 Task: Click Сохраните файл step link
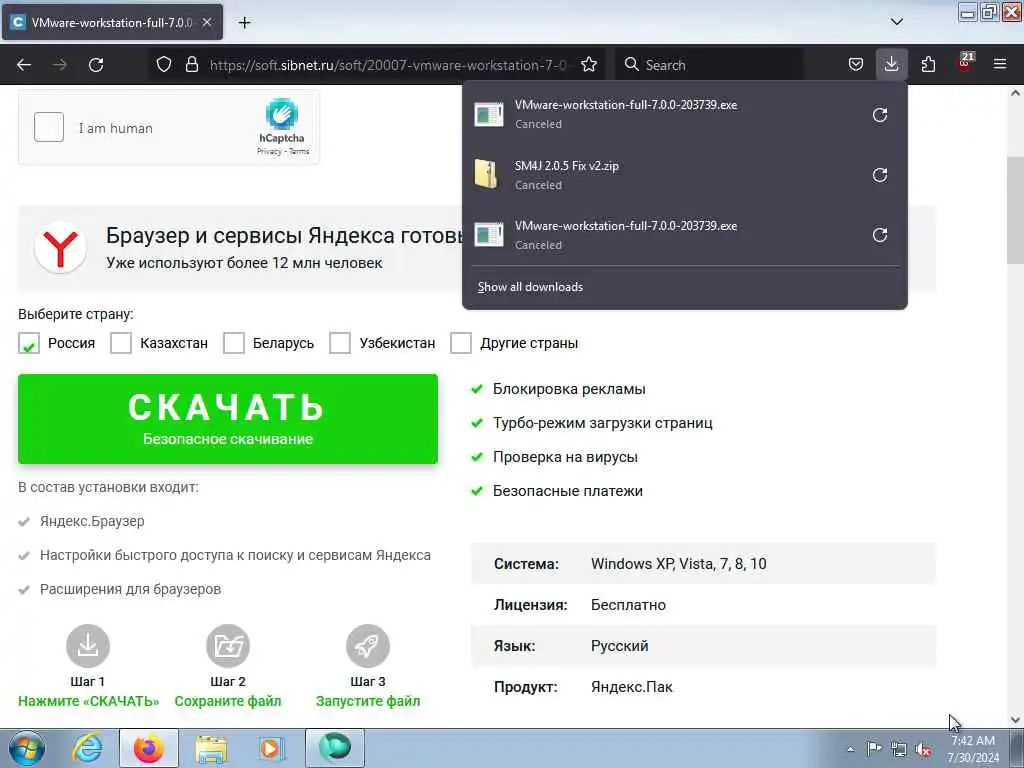(x=228, y=701)
